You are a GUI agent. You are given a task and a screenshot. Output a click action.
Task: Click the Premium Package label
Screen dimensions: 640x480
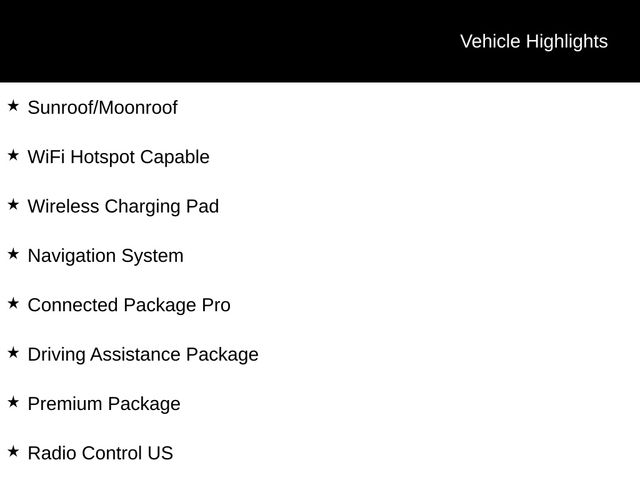pyautogui.click(x=104, y=404)
